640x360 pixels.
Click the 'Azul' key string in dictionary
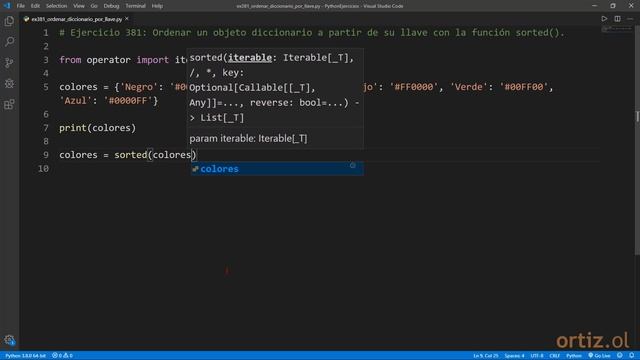(x=76, y=100)
